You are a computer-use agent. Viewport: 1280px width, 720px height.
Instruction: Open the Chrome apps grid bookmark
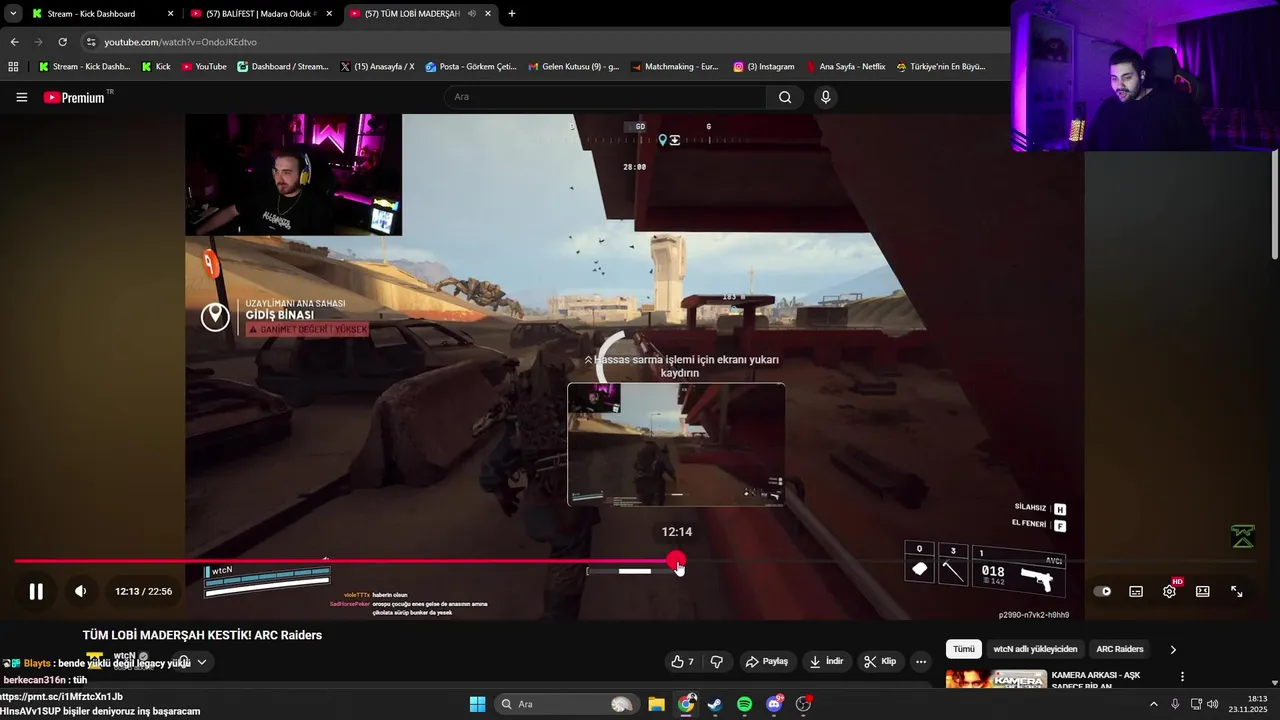pyautogui.click(x=13, y=67)
